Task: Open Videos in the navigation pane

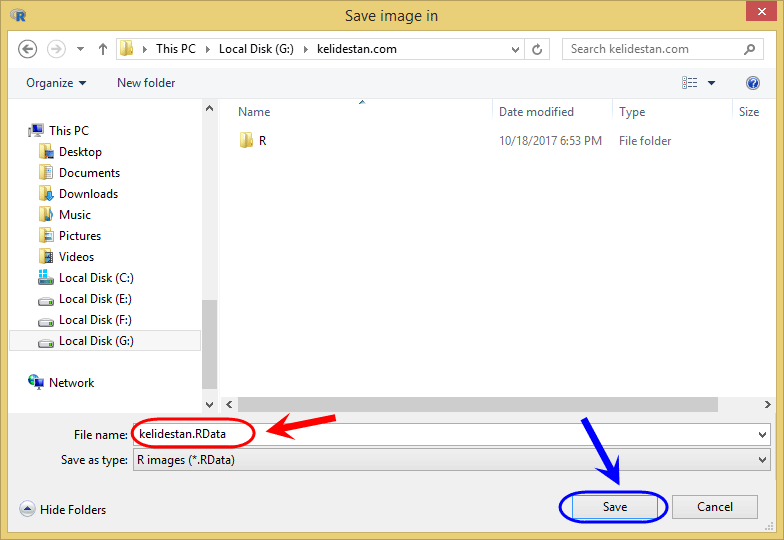Action: click(x=66, y=256)
